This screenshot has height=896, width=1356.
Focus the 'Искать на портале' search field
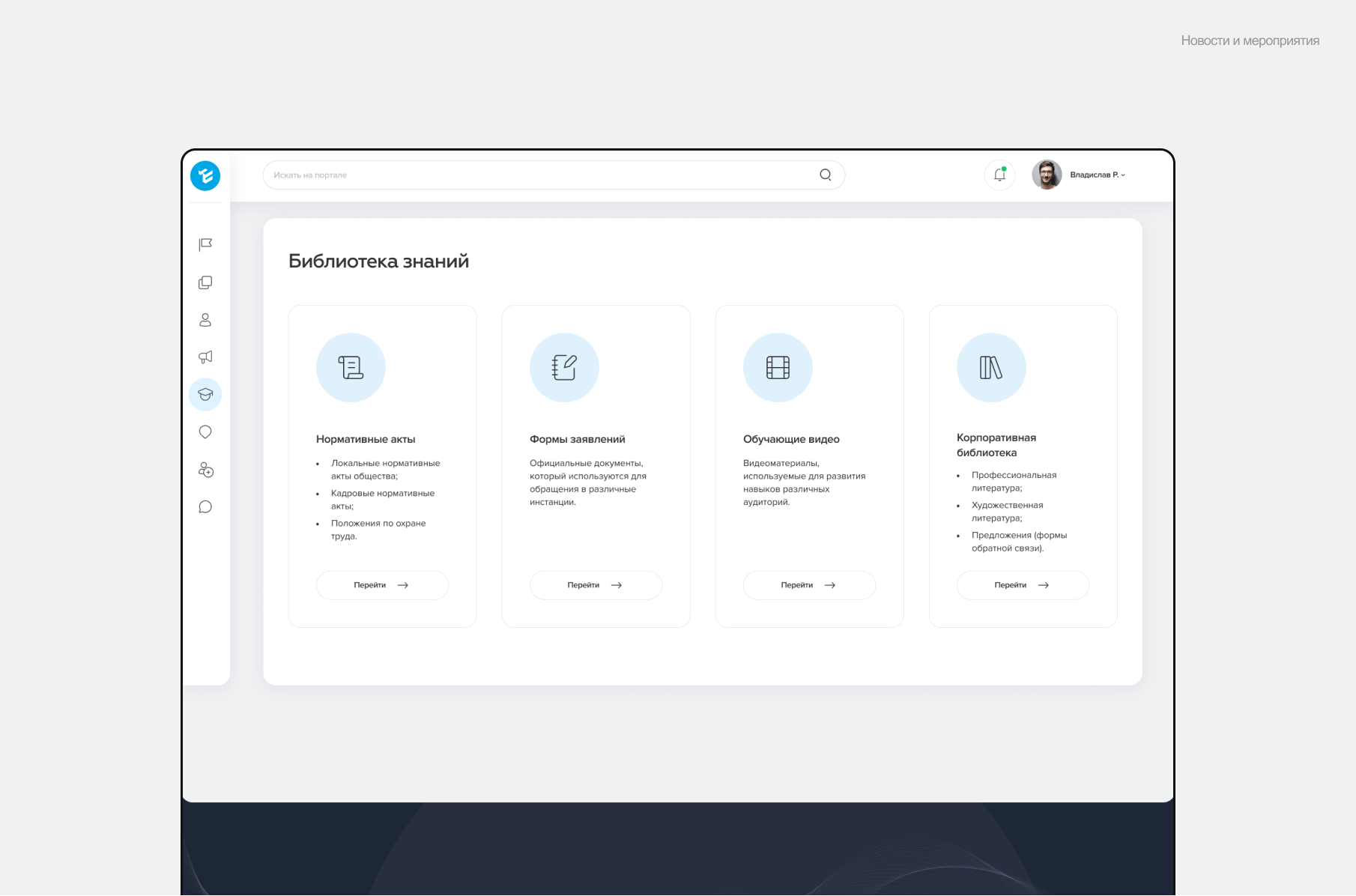(x=539, y=175)
